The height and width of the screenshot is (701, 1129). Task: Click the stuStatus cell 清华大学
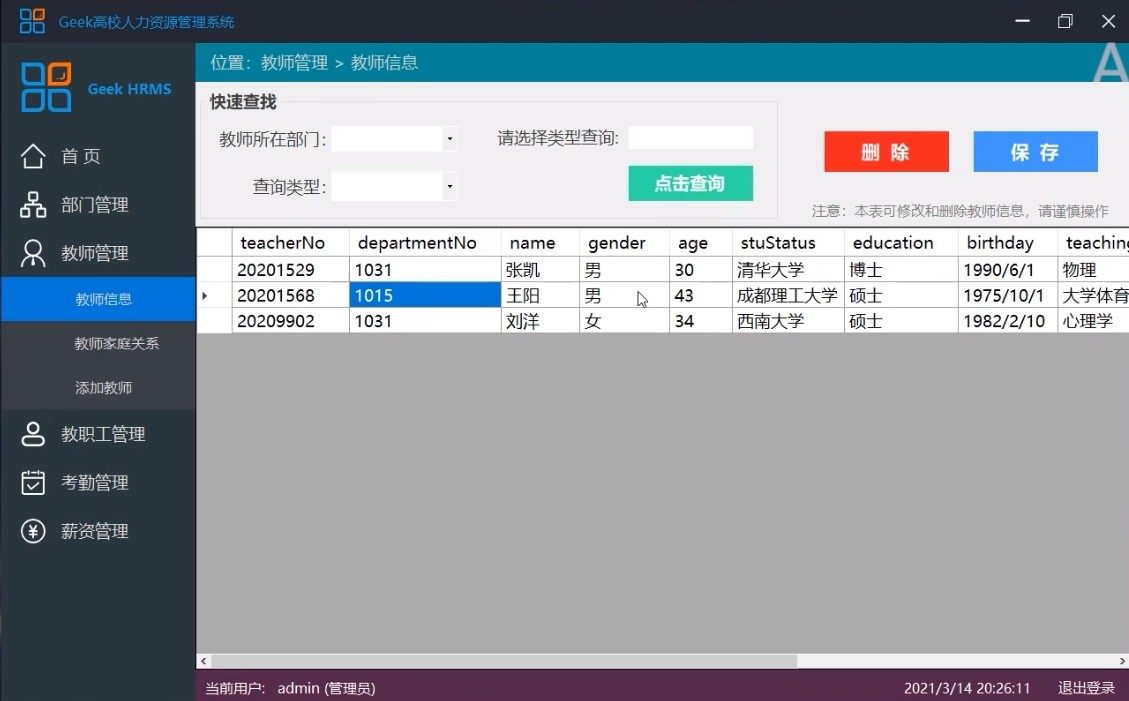pyautogui.click(x=788, y=270)
